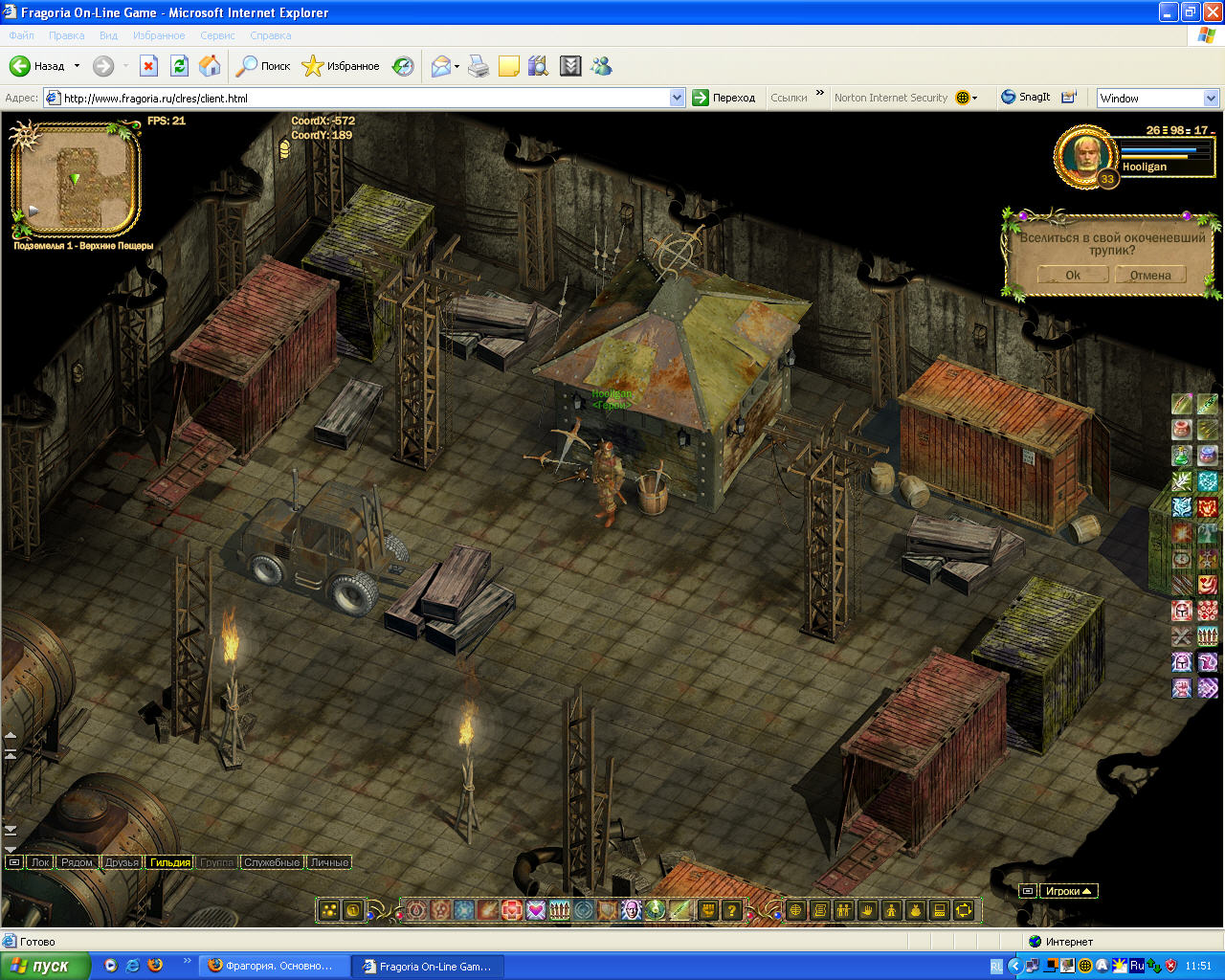Click the Hooligan character portrait
The image size is (1225, 980).
pos(1085,156)
